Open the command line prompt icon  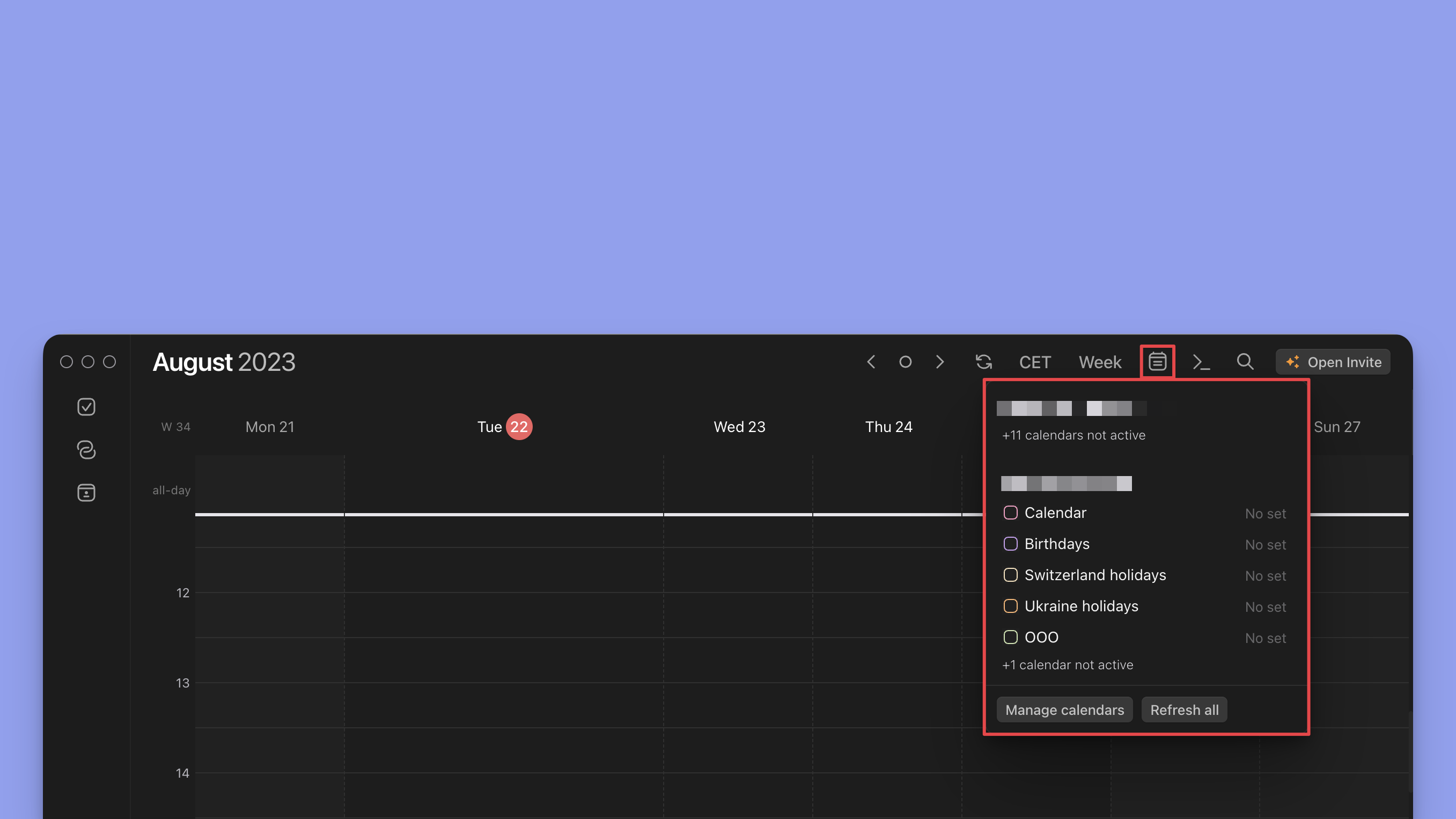[1201, 362]
